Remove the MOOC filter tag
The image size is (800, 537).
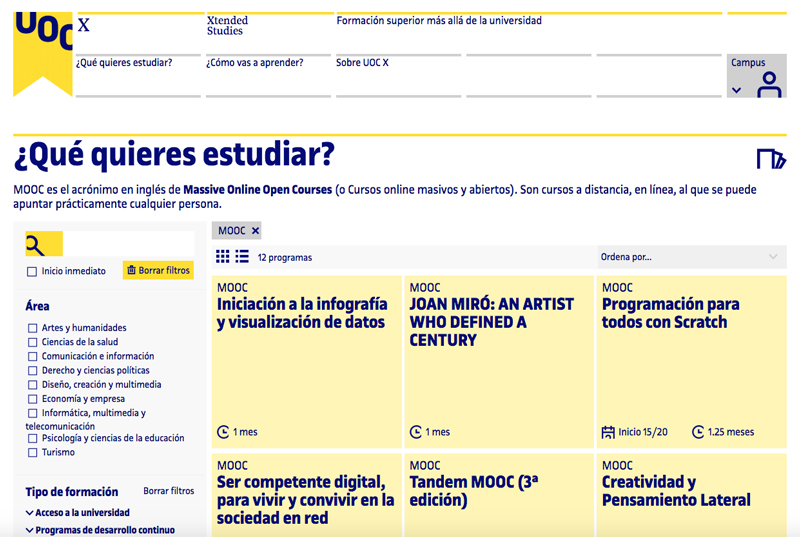255,231
